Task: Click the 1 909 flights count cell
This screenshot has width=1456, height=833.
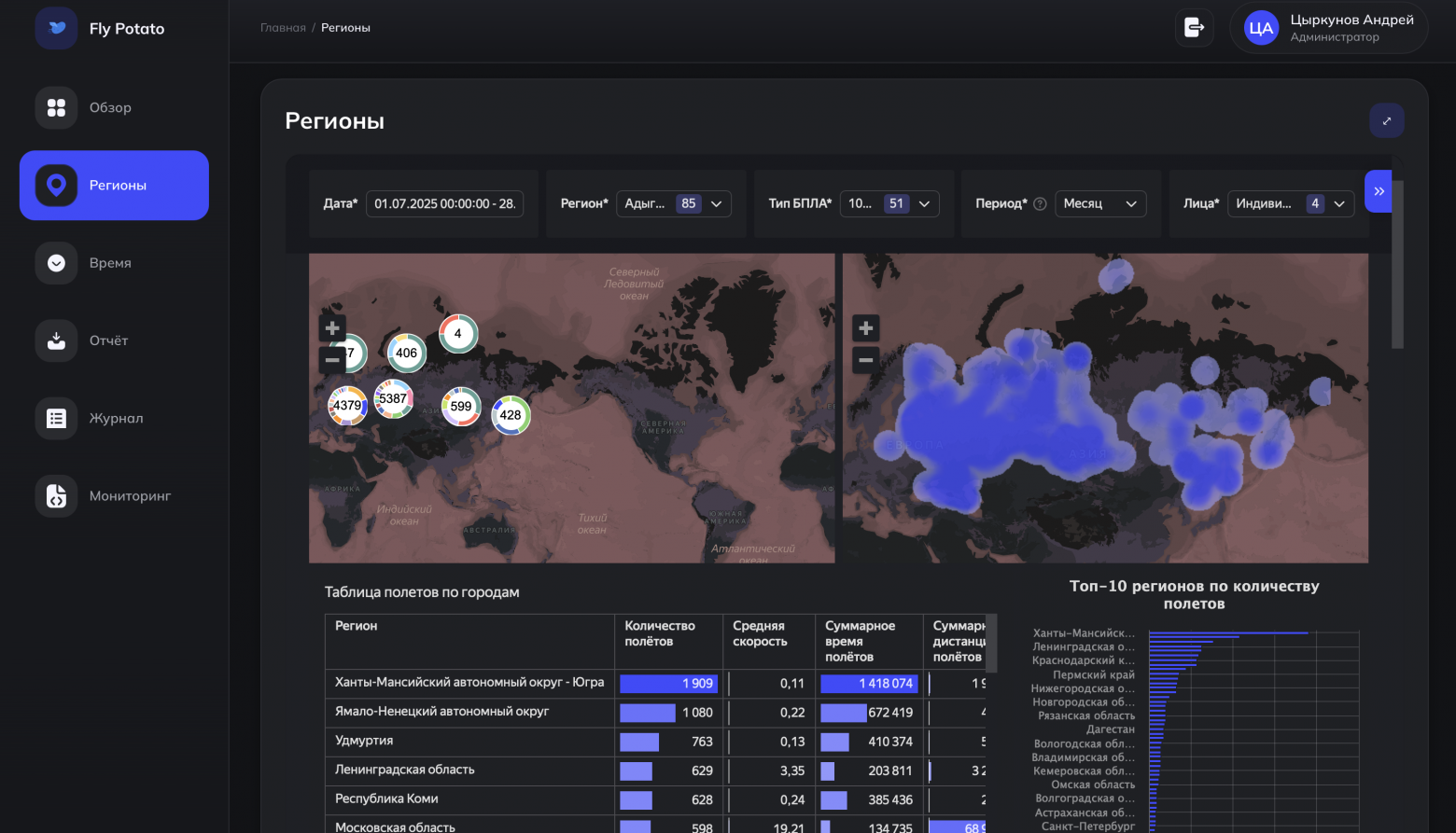Action: [x=668, y=684]
